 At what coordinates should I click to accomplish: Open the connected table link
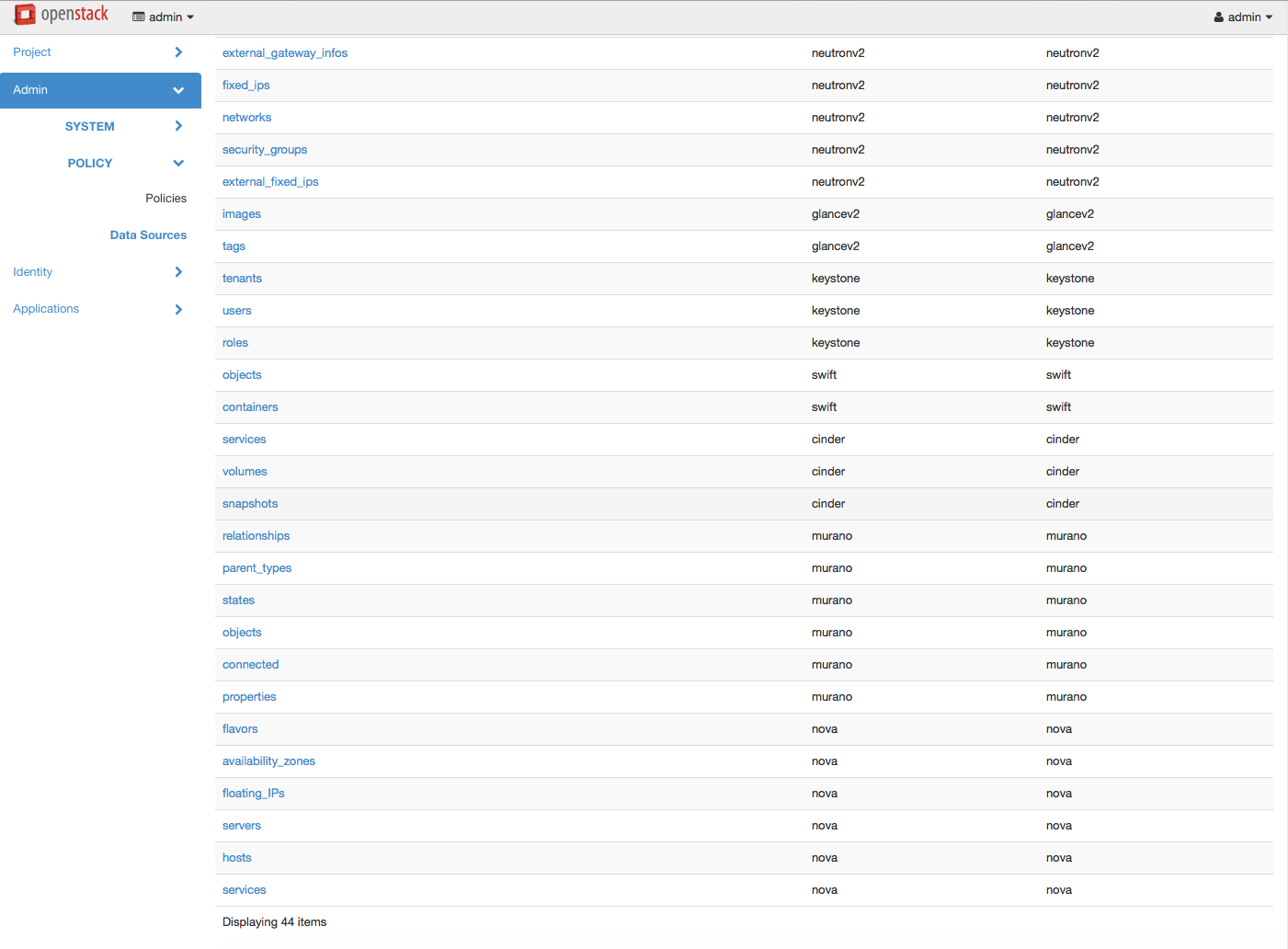pyautogui.click(x=250, y=665)
